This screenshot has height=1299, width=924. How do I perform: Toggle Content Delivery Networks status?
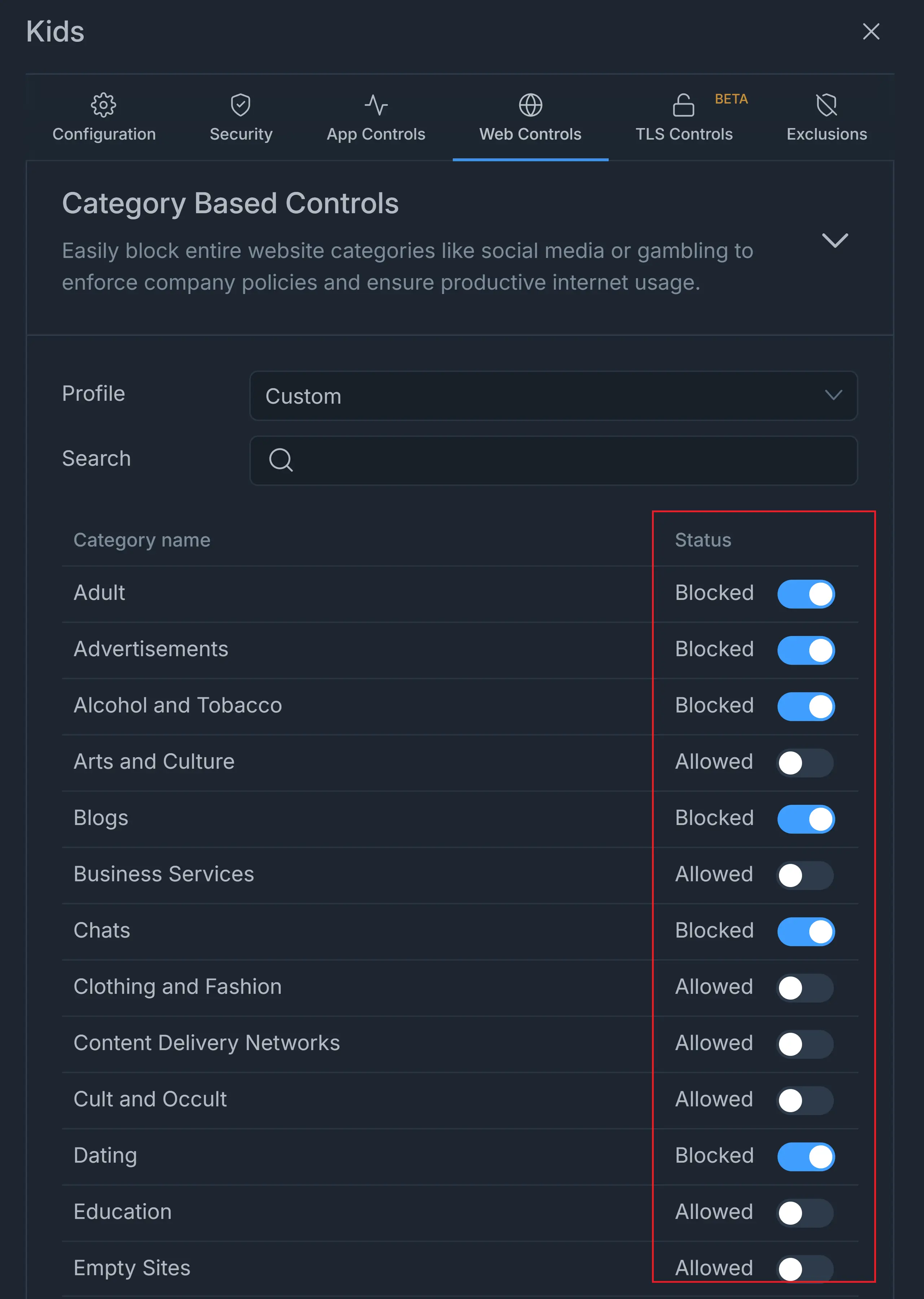(806, 1044)
